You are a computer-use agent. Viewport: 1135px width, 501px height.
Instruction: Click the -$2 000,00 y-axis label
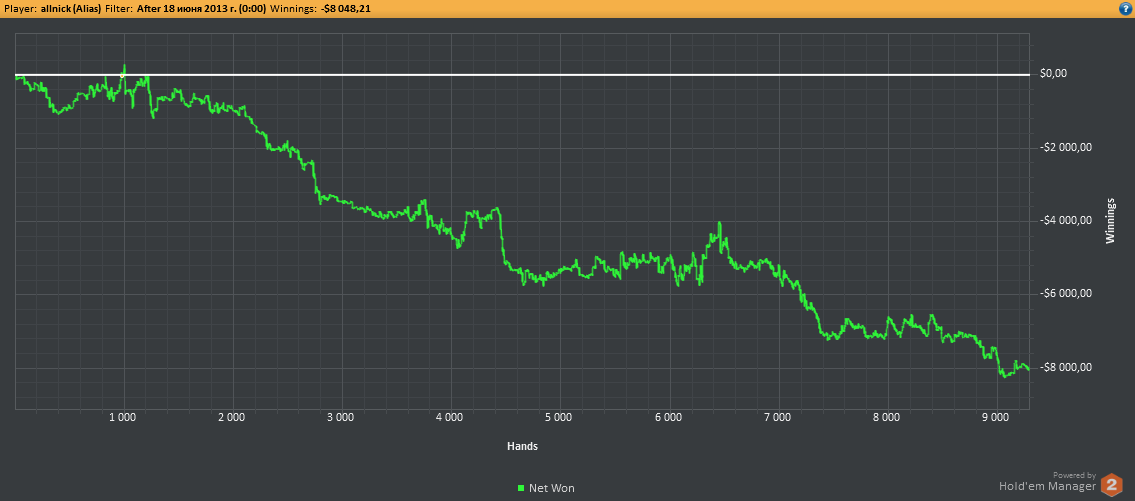click(x=1065, y=147)
